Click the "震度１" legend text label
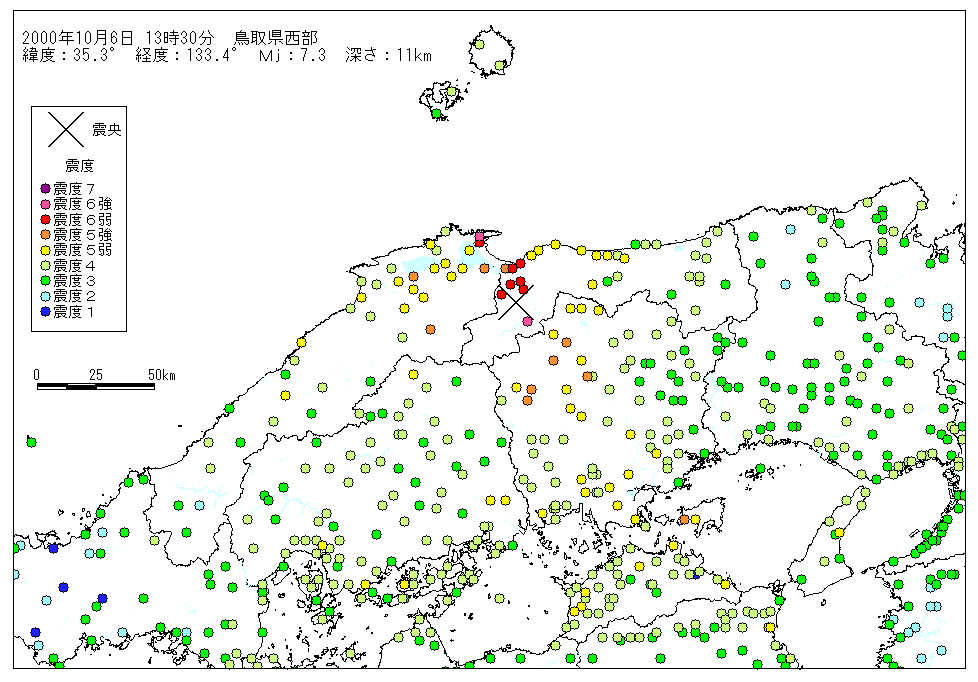Screen dimensions: 978x682 point(74,311)
